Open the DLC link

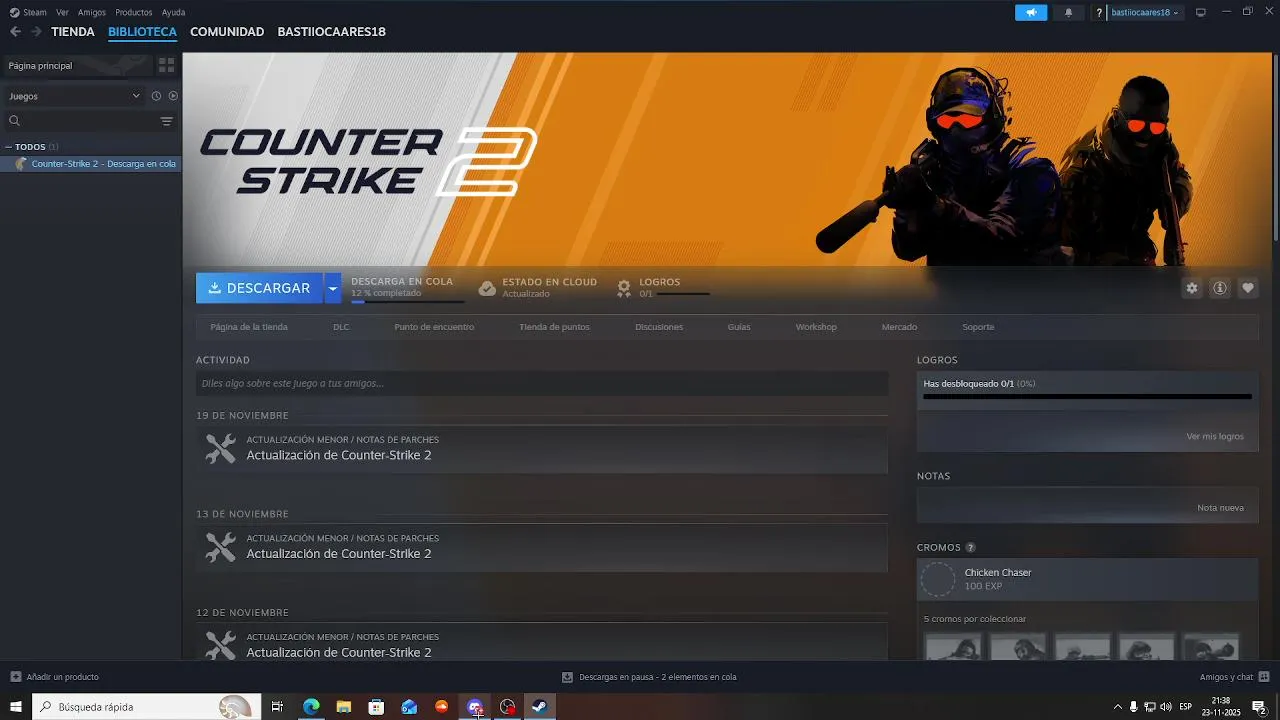coord(341,327)
